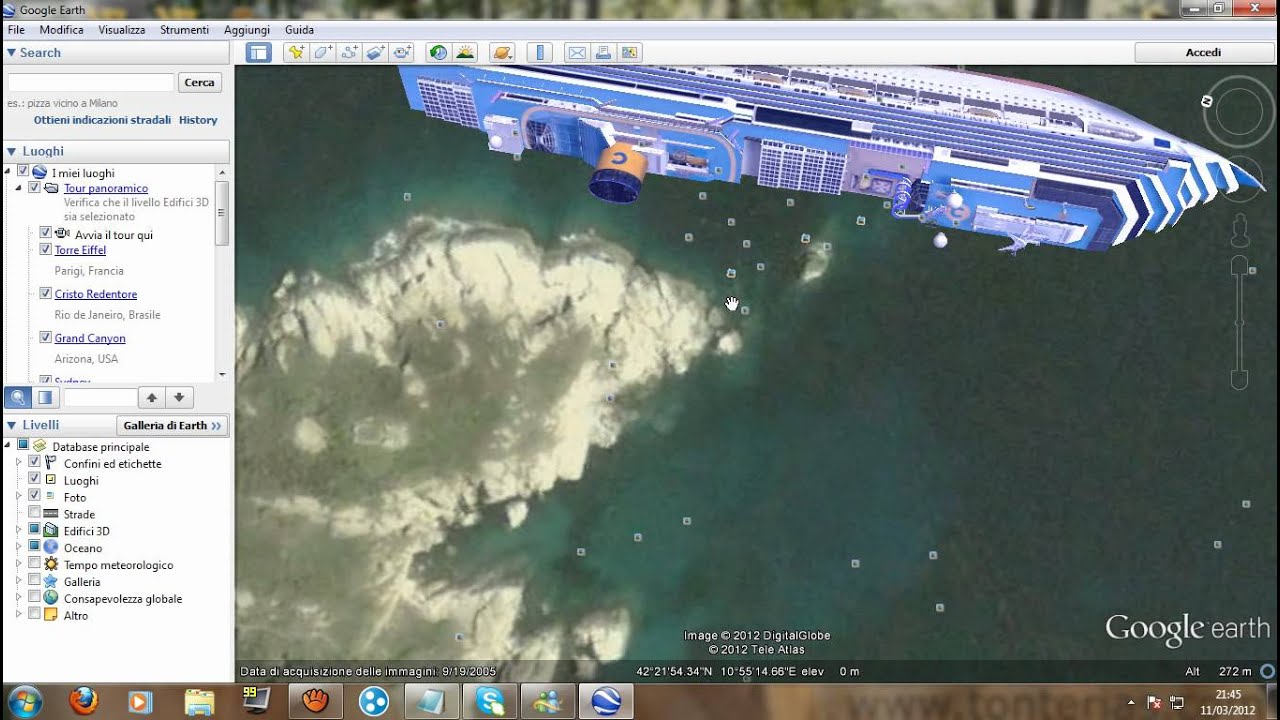
Task: Click the Luoghi panel filter input field
Action: [x=100, y=397]
